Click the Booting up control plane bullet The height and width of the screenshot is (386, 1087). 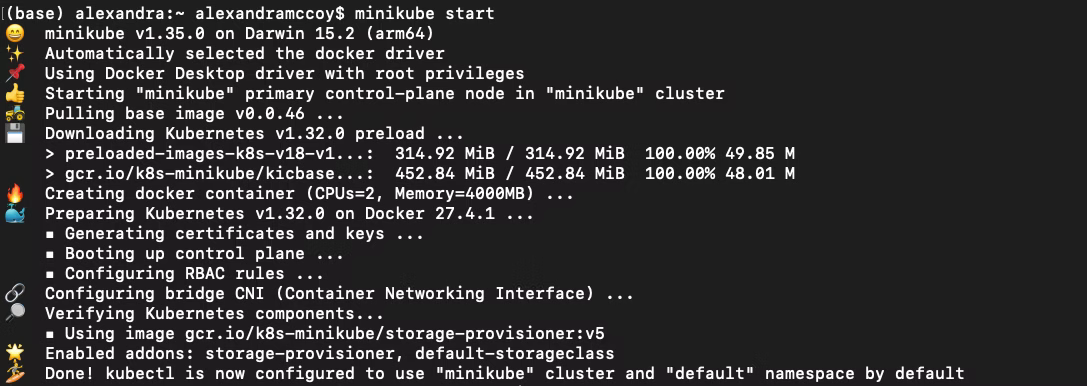coord(195,254)
